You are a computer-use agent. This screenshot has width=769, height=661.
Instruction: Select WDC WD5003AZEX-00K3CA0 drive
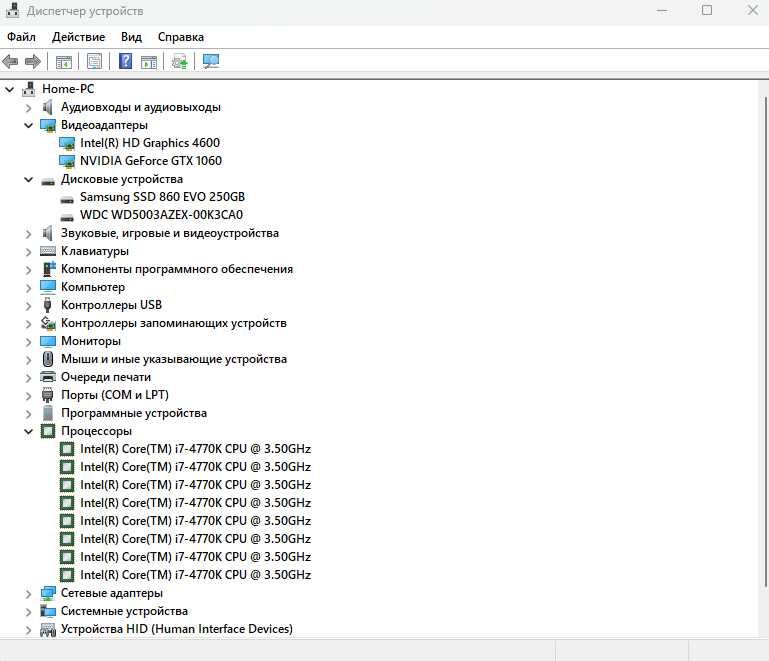click(x=161, y=215)
